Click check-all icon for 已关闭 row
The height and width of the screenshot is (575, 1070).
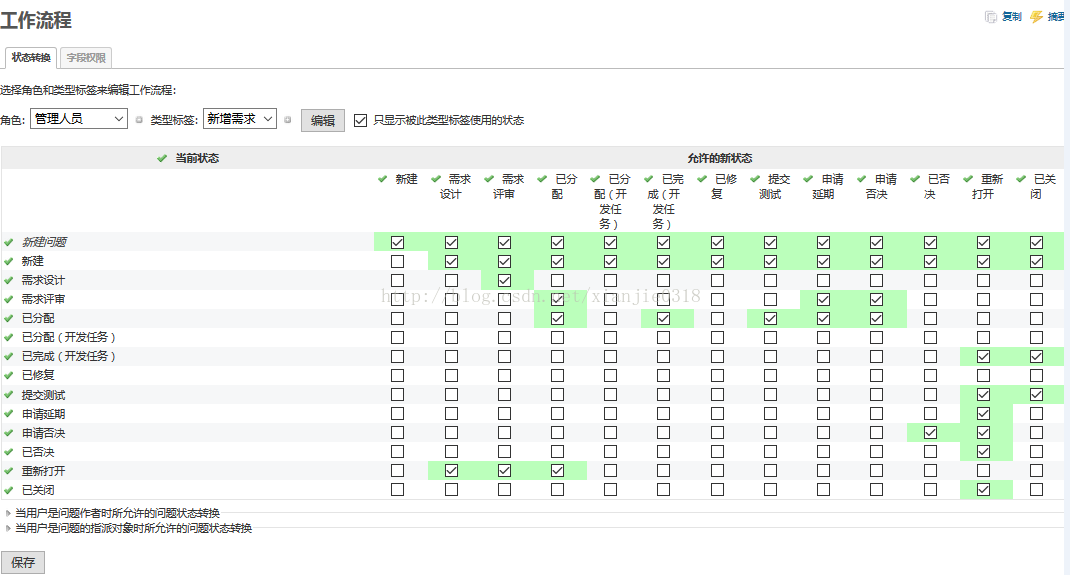[9, 490]
